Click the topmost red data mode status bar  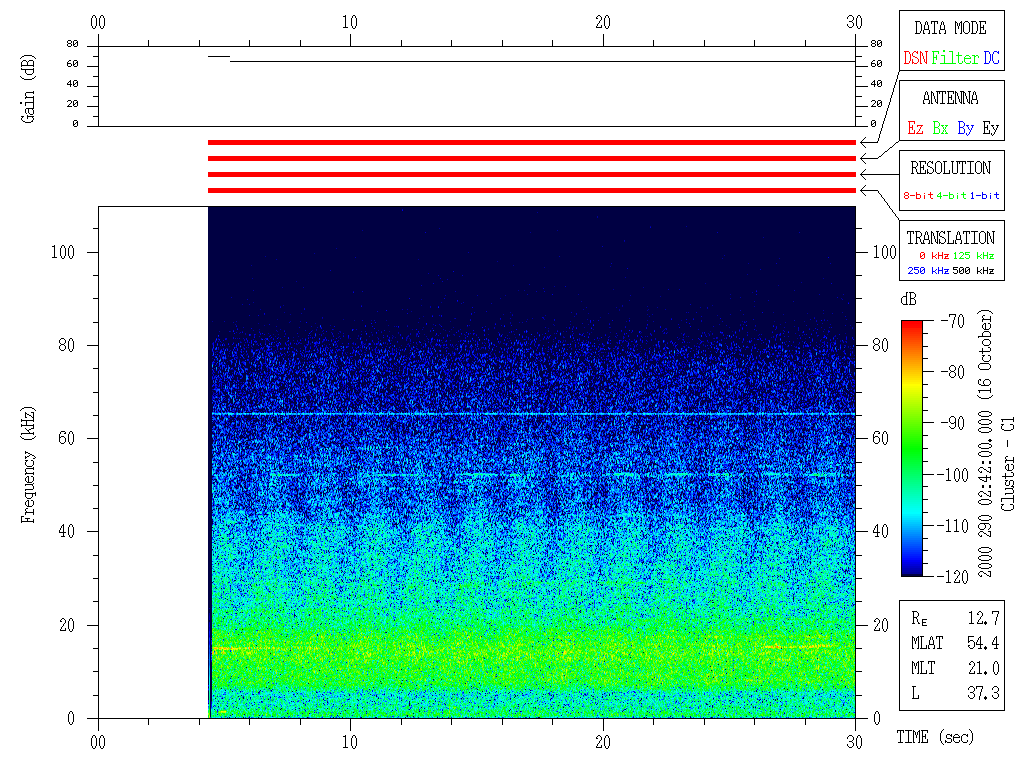click(531, 143)
